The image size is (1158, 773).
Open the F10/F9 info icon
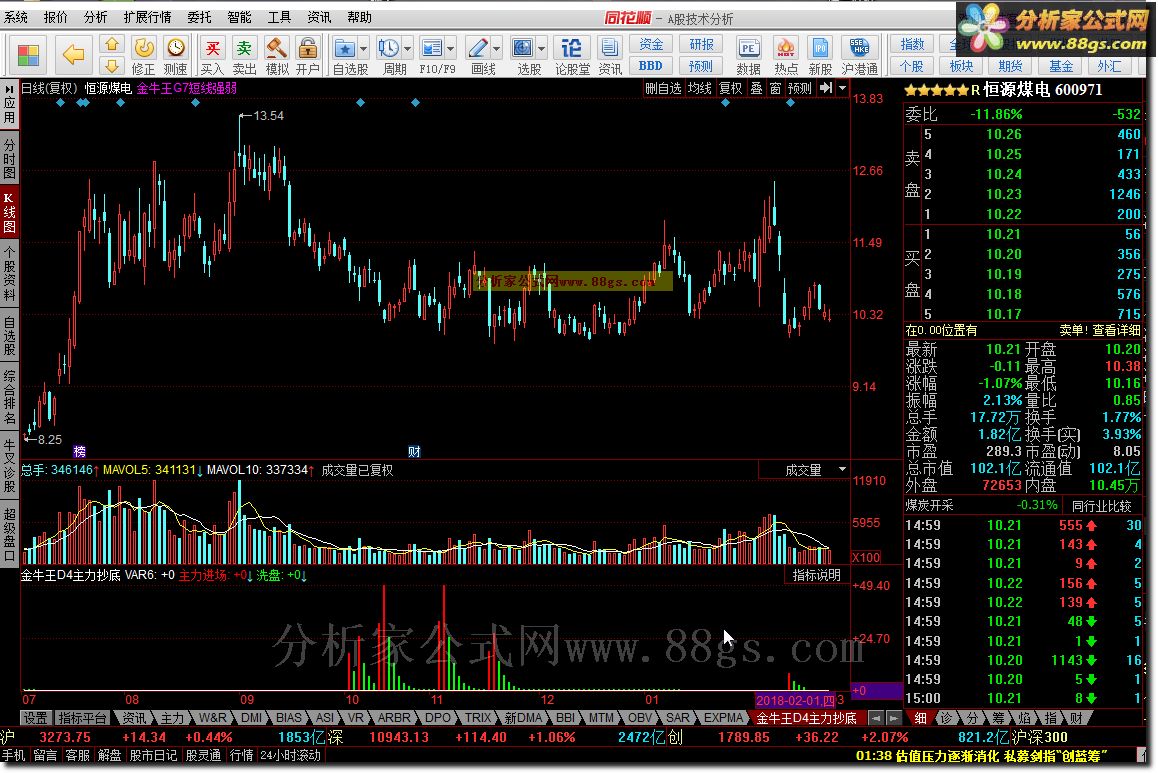[x=432, y=55]
